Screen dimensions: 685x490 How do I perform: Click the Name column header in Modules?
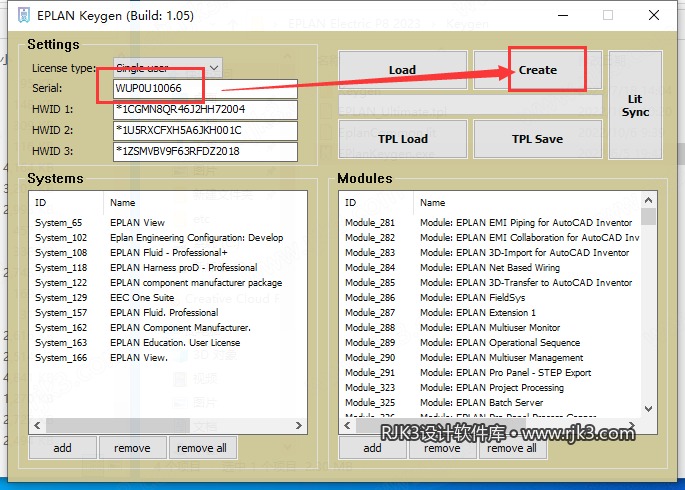click(x=527, y=203)
